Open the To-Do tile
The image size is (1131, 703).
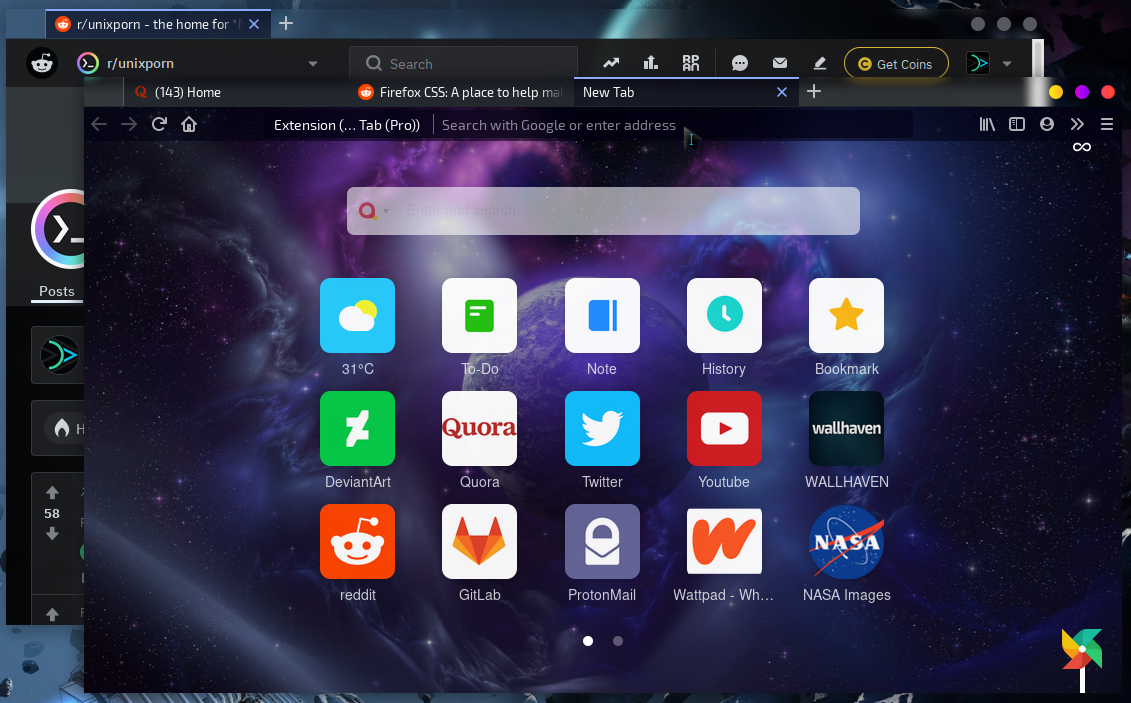point(479,315)
